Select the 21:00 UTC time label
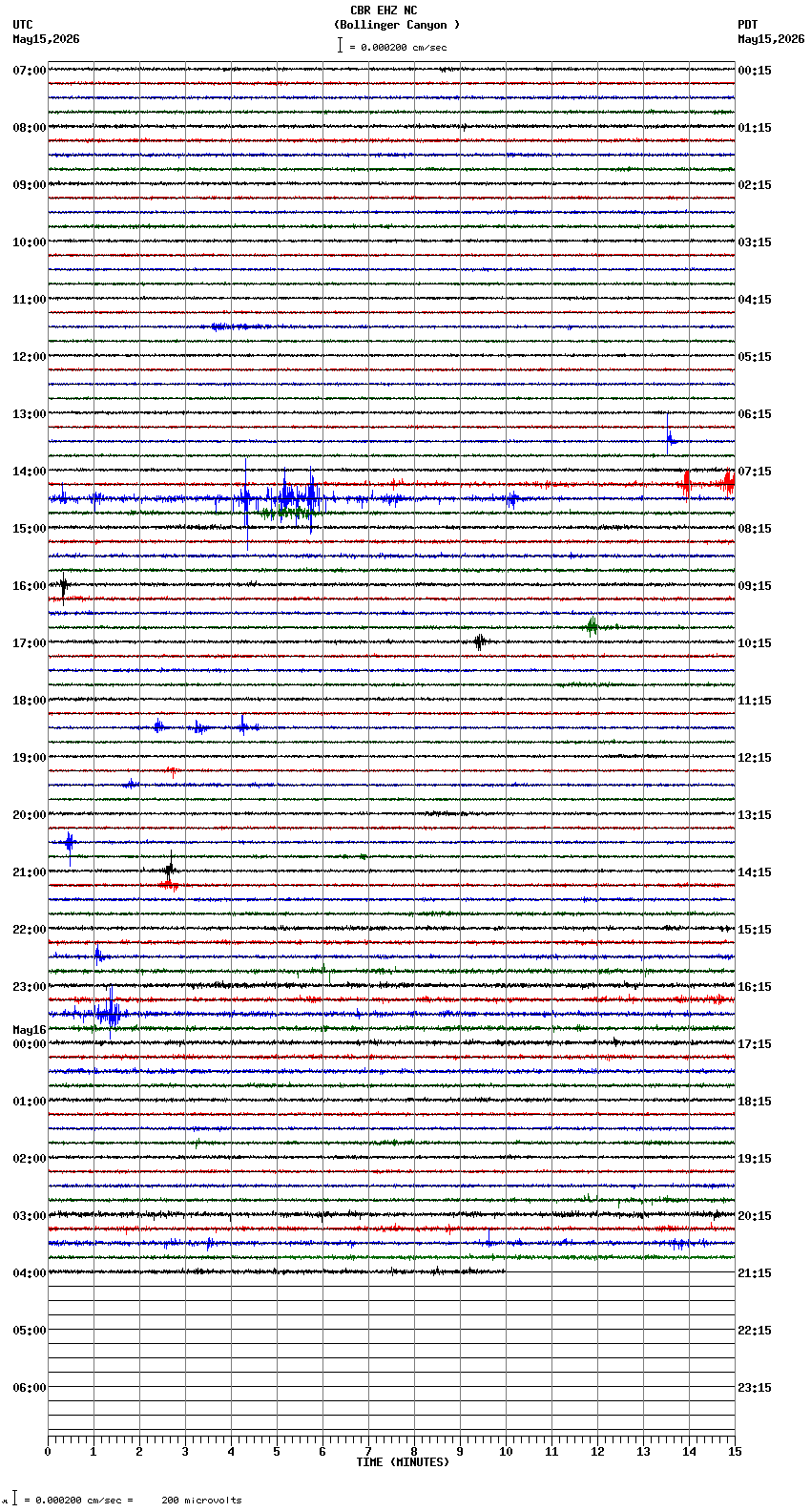The width and height of the screenshot is (811, 1512). (x=30, y=872)
